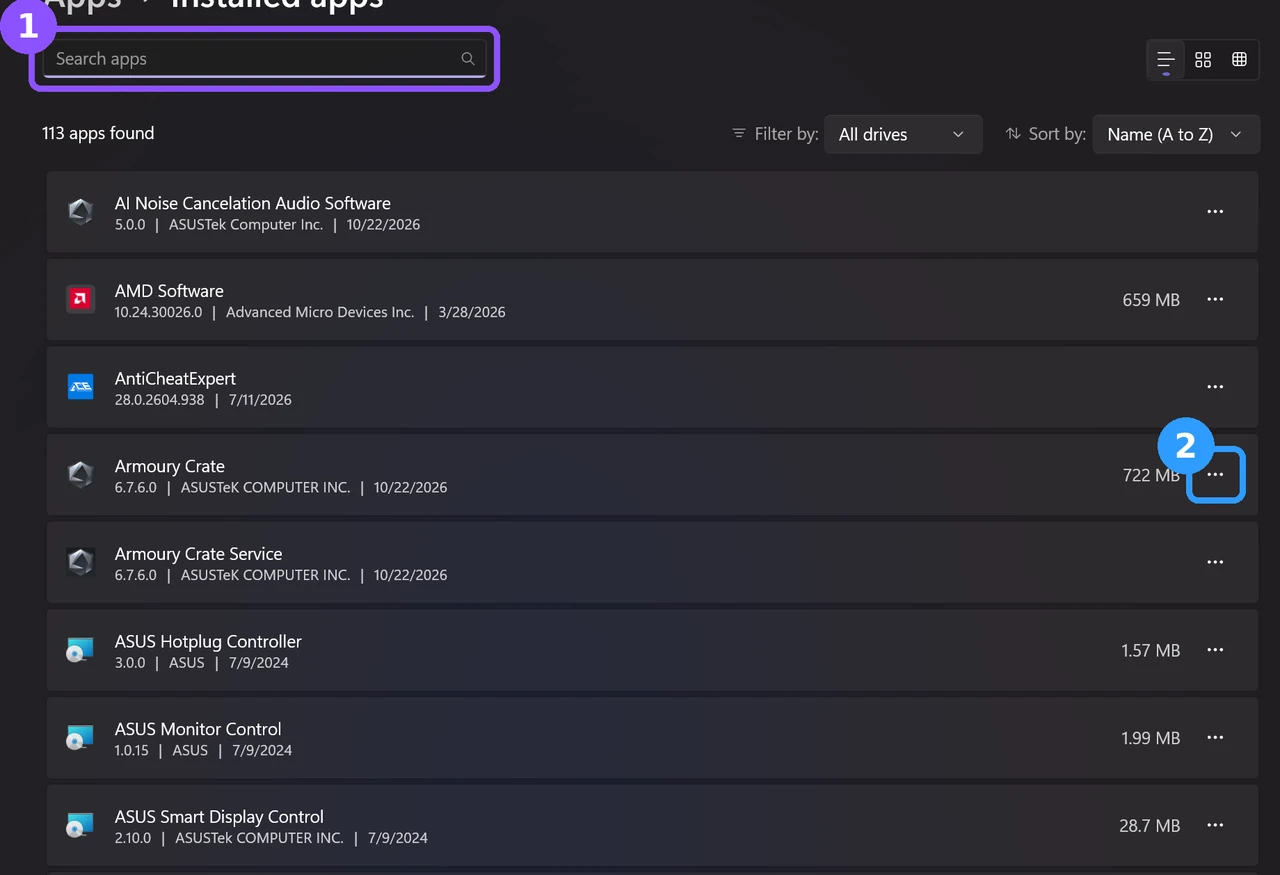Select the AI Noise Cancelation Audio Software name
Screen dimensions: 1280x875
[253, 203]
